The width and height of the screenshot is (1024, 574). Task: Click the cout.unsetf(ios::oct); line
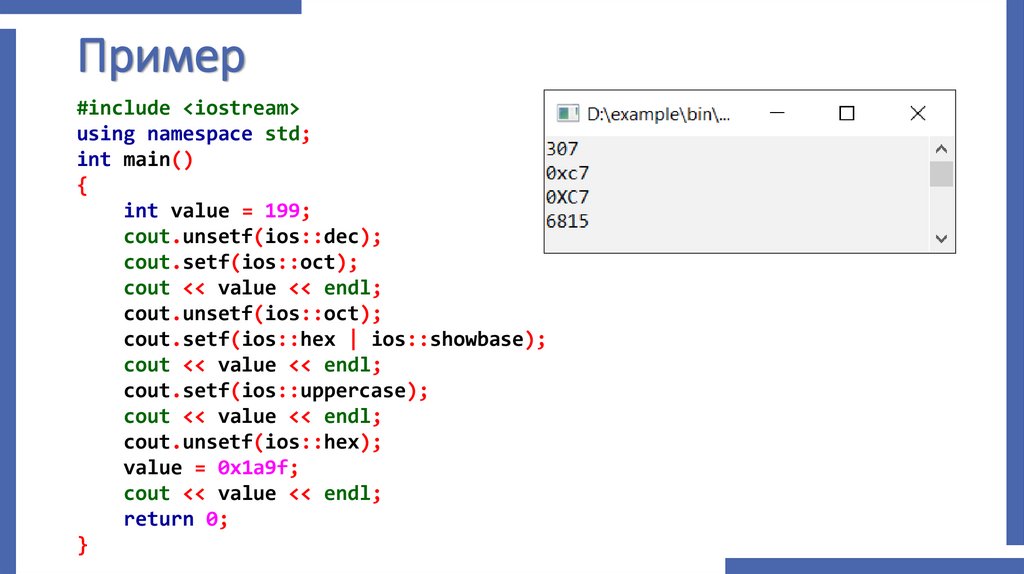[252, 314]
